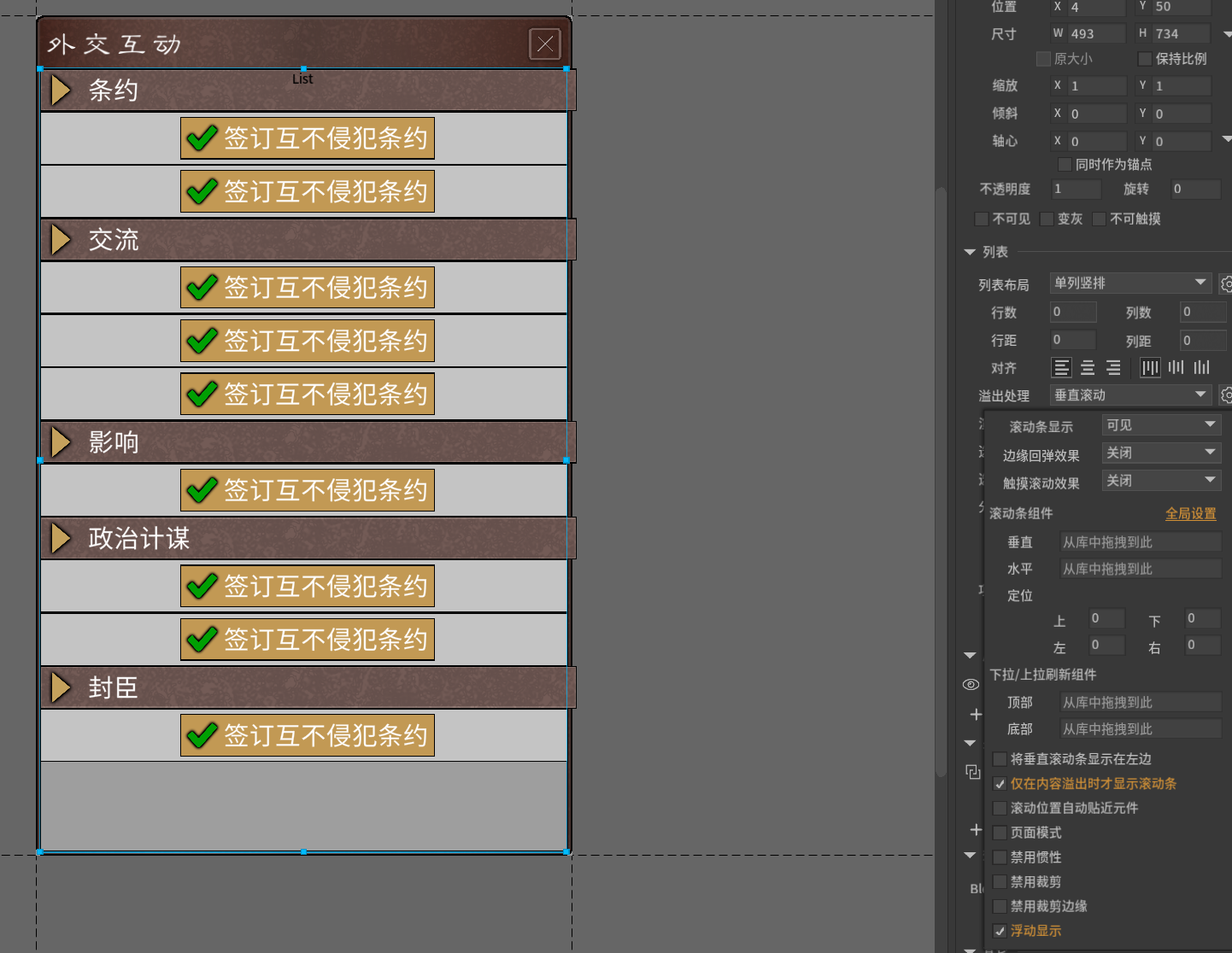1232x953 pixels.
Task: Click the eye visibility icon in side strip
Action: 971,685
